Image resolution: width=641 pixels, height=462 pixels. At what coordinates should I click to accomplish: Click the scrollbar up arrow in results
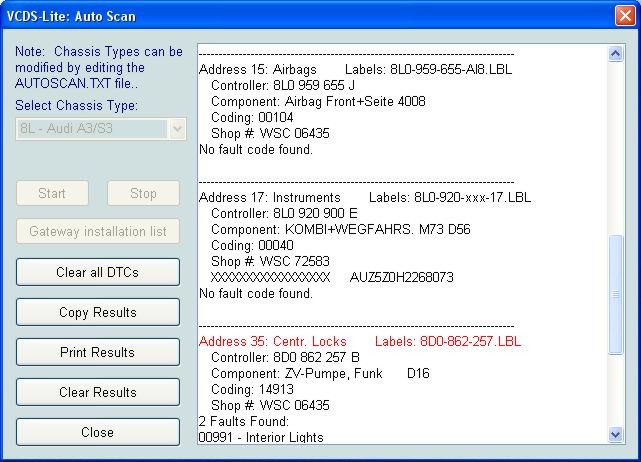pyautogui.click(x=616, y=54)
